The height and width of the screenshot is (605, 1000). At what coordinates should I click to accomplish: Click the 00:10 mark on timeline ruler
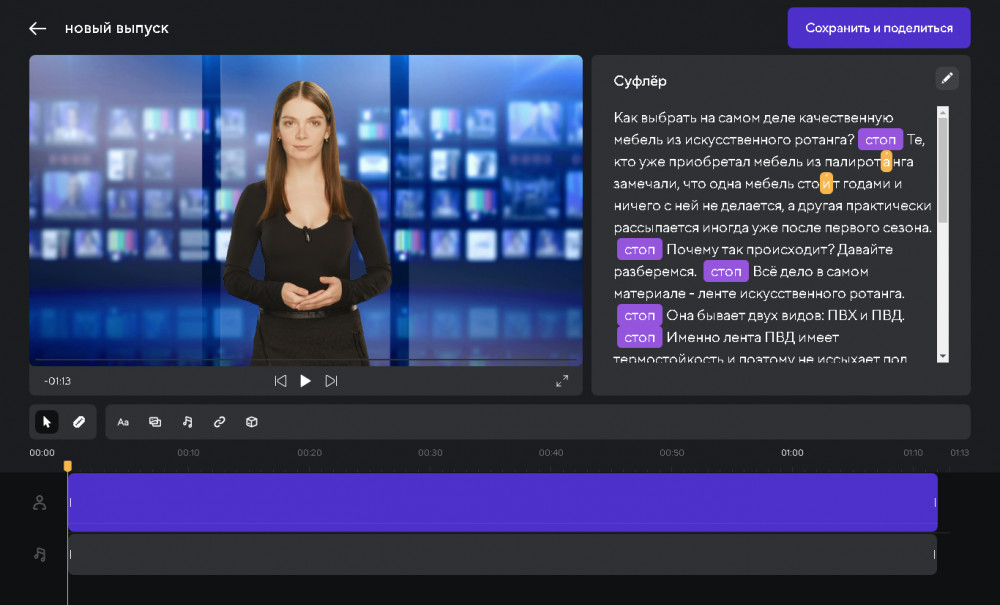[x=188, y=453]
